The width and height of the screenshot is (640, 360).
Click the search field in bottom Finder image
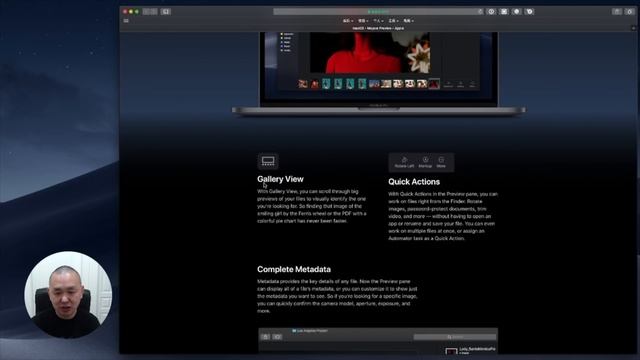tap(455, 337)
